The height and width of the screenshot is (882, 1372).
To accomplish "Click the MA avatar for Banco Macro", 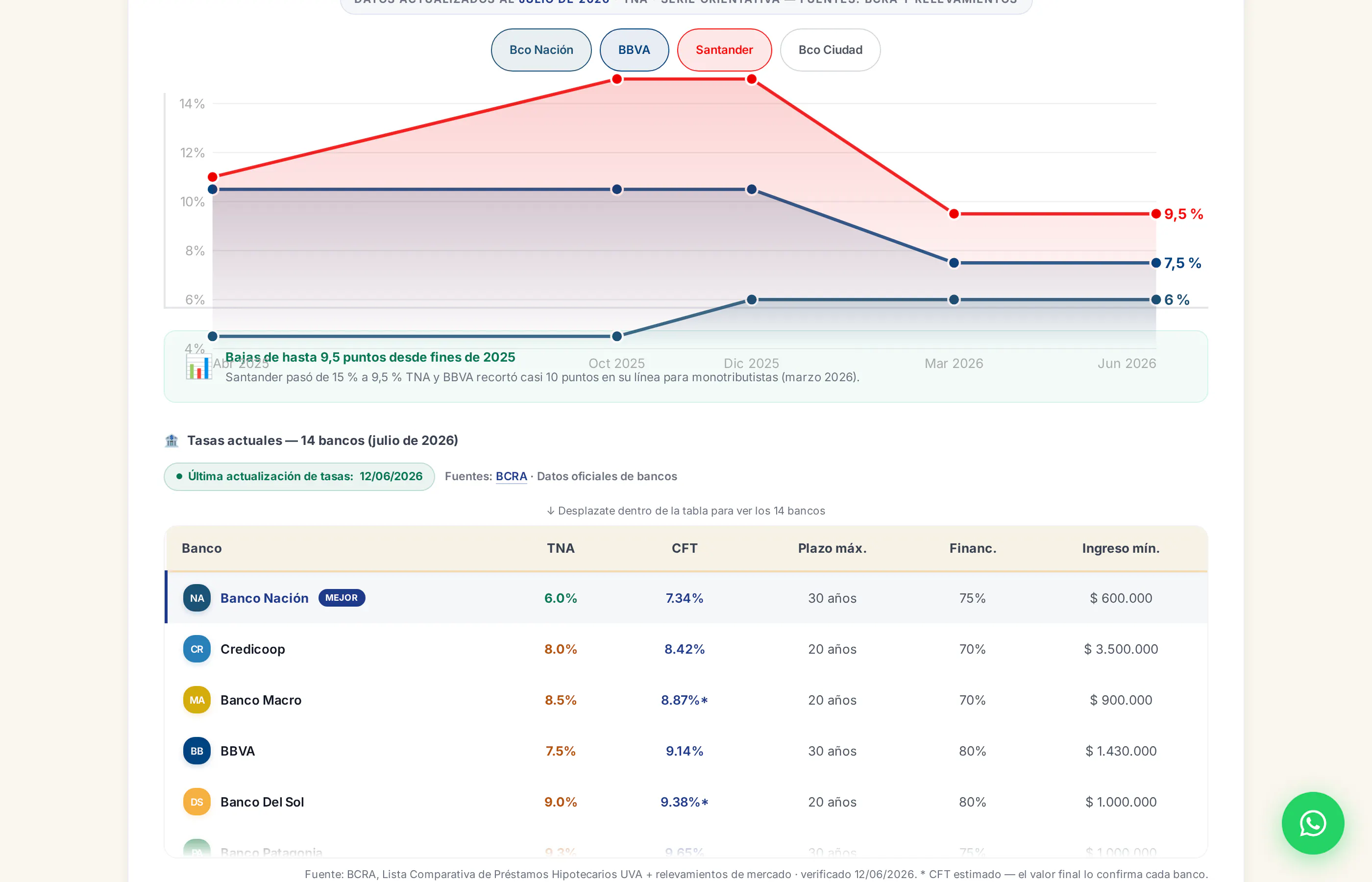I will tap(197, 700).
